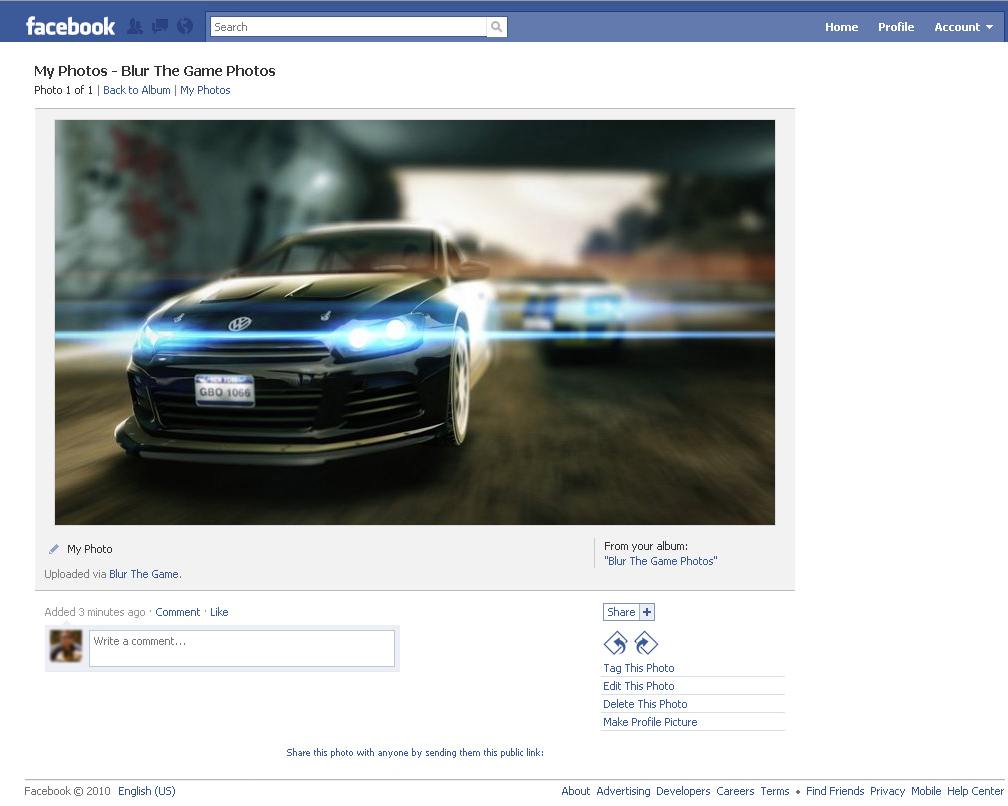Click the Search input field
This screenshot has width=1008, height=806.
pyautogui.click(x=348, y=27)
